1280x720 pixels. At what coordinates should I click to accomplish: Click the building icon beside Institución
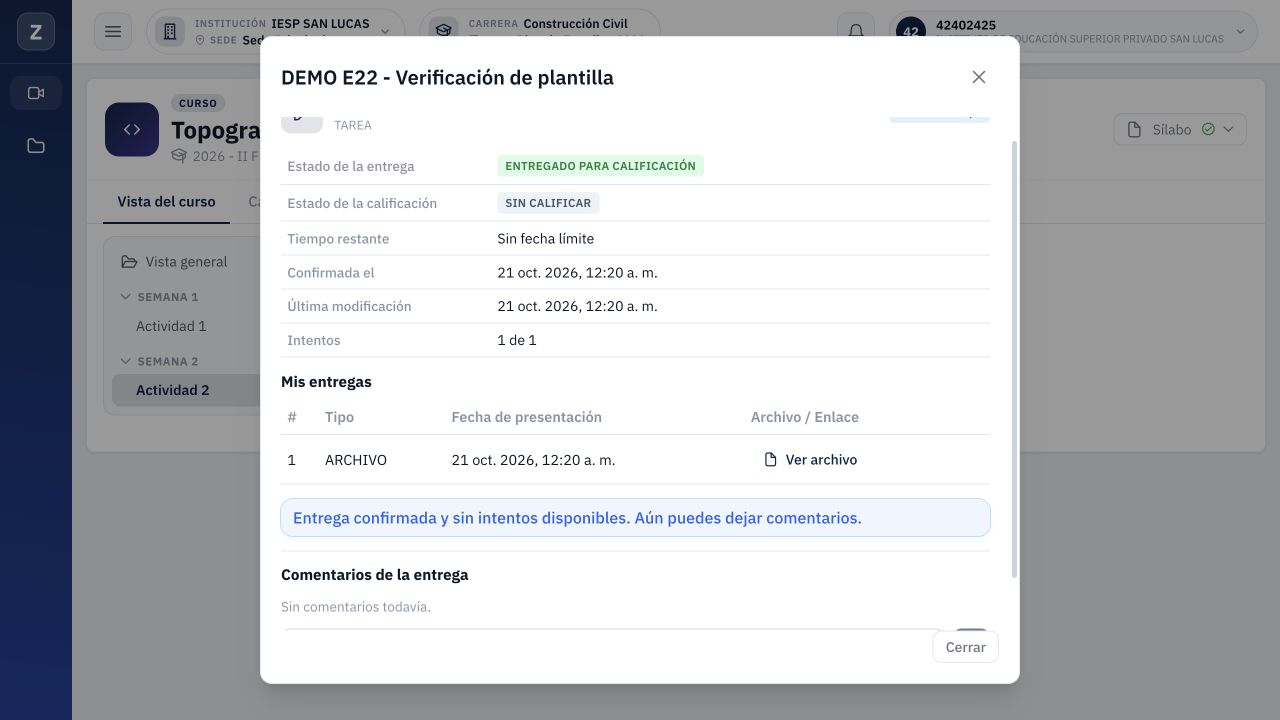169,32
